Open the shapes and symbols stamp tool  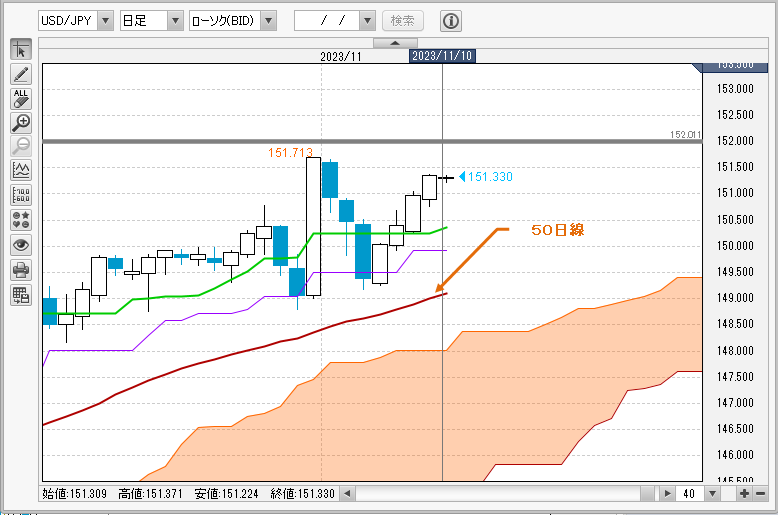21,220
